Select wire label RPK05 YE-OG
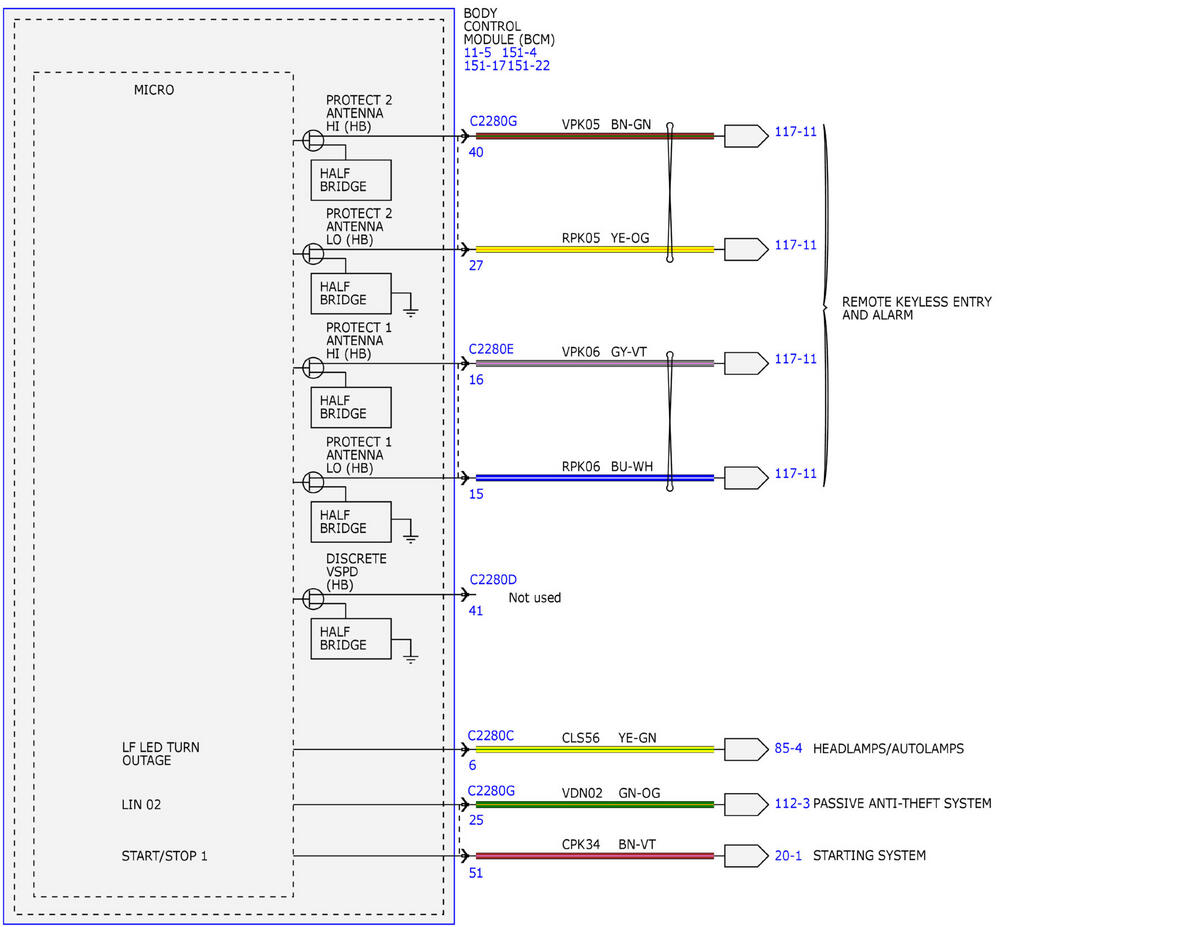Screen dimensions: 1200x927 (x=605, y=238)
